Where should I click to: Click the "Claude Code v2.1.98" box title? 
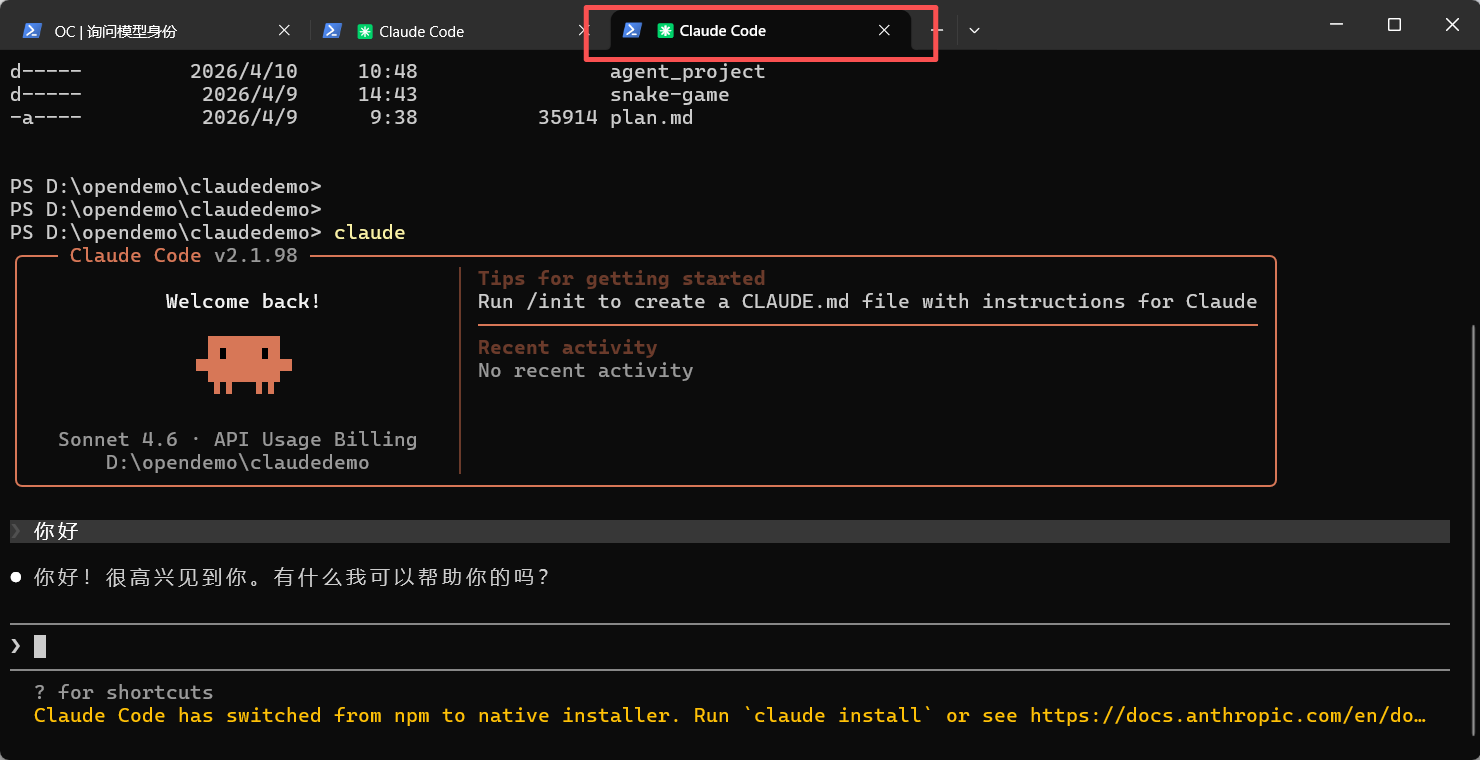[184, 256]
